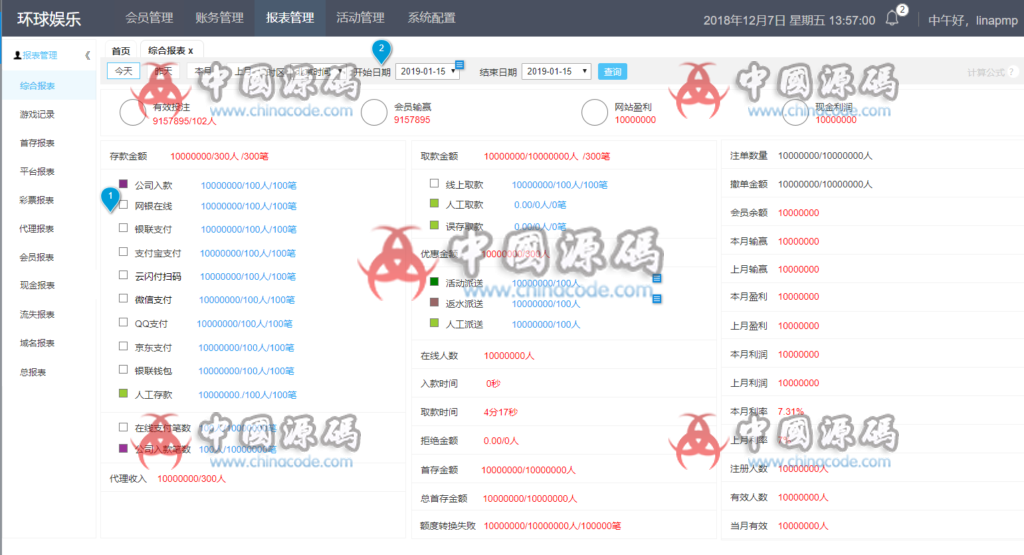This screenshot has height=555, width=1024.
Task: Click the circle icon beside 网站盈利
Action: [594, 112]
